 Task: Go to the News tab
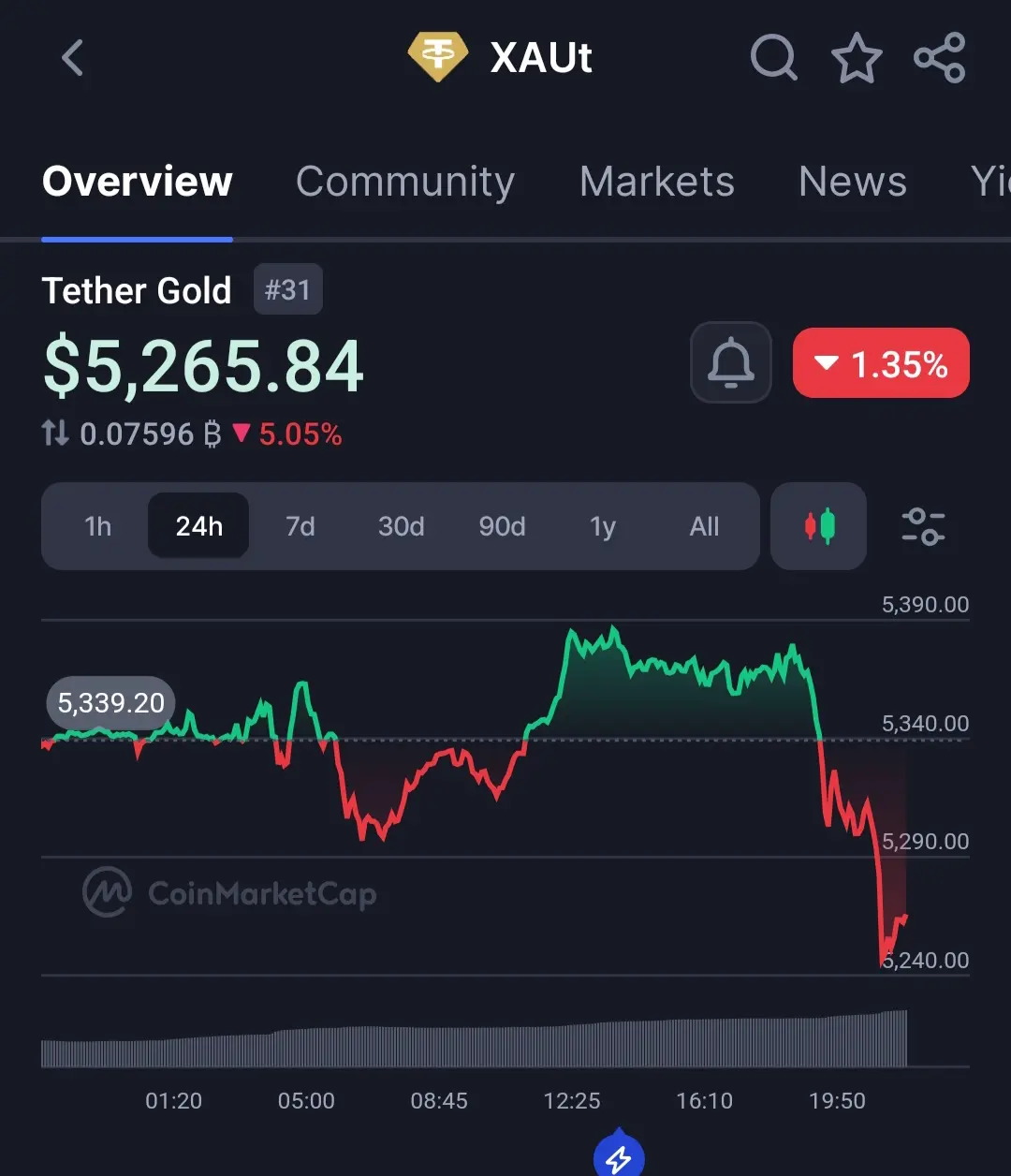tap(852, 182)
